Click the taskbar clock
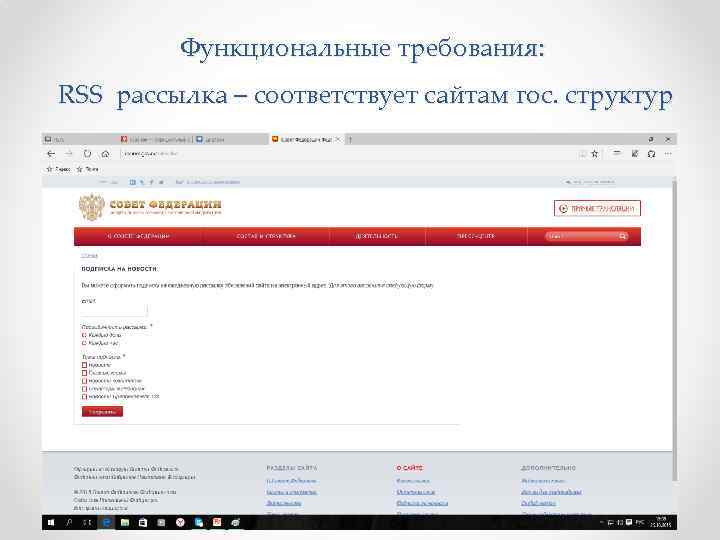 click(x=661, y=522)
